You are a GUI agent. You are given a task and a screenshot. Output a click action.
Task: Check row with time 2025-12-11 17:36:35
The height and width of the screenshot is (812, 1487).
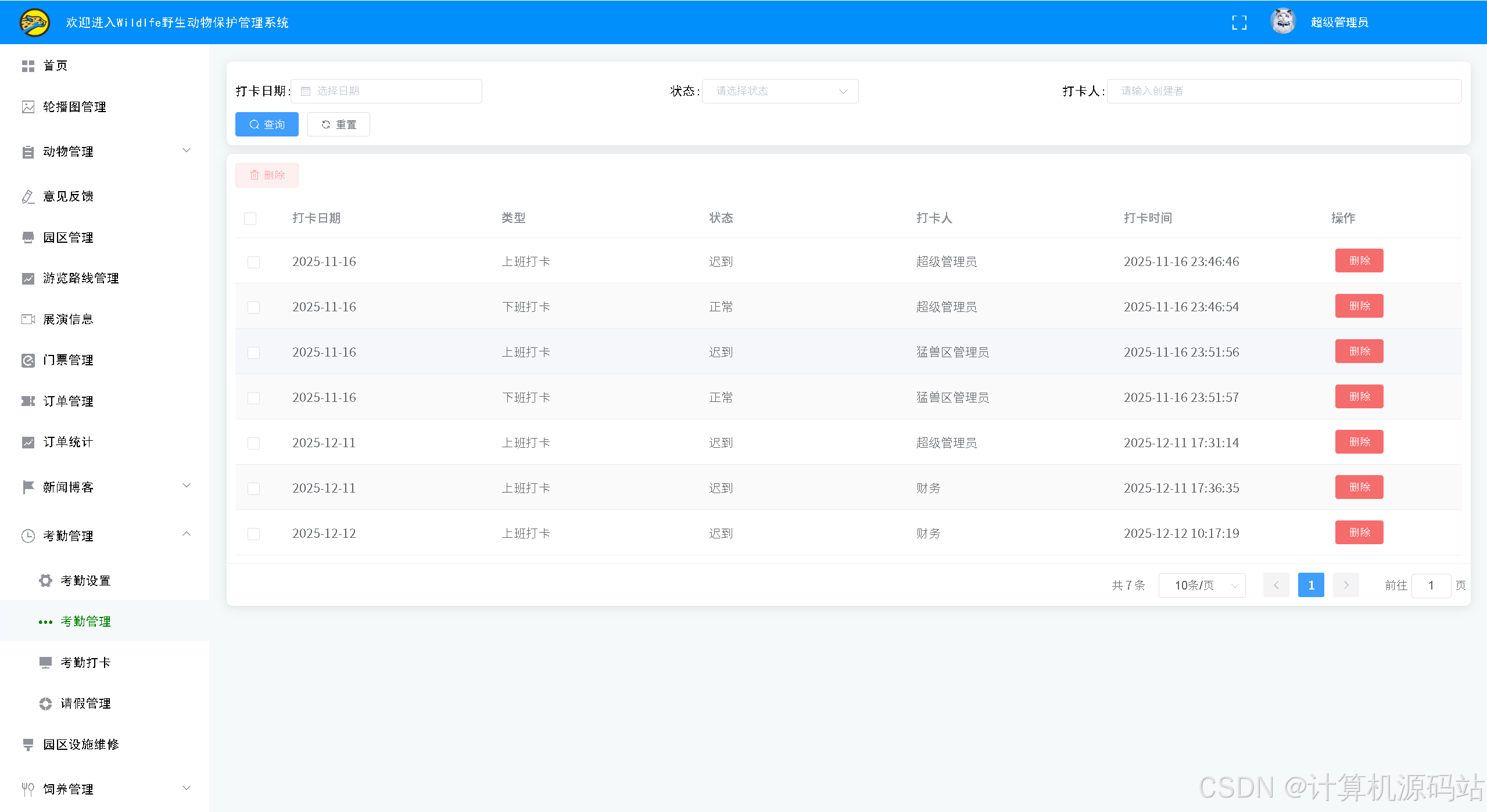[253, 488]
